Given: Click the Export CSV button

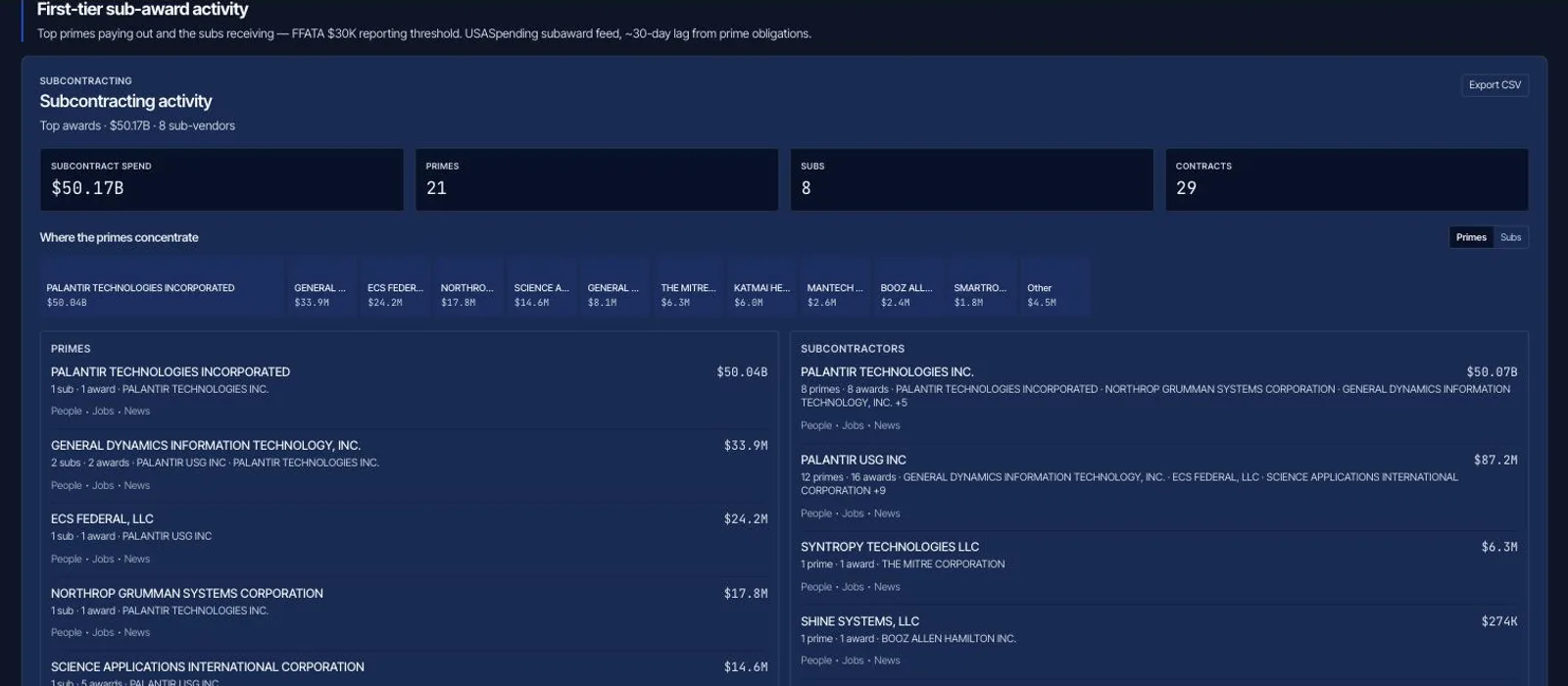Looking at the screenshot, I should click(1494, 85).
